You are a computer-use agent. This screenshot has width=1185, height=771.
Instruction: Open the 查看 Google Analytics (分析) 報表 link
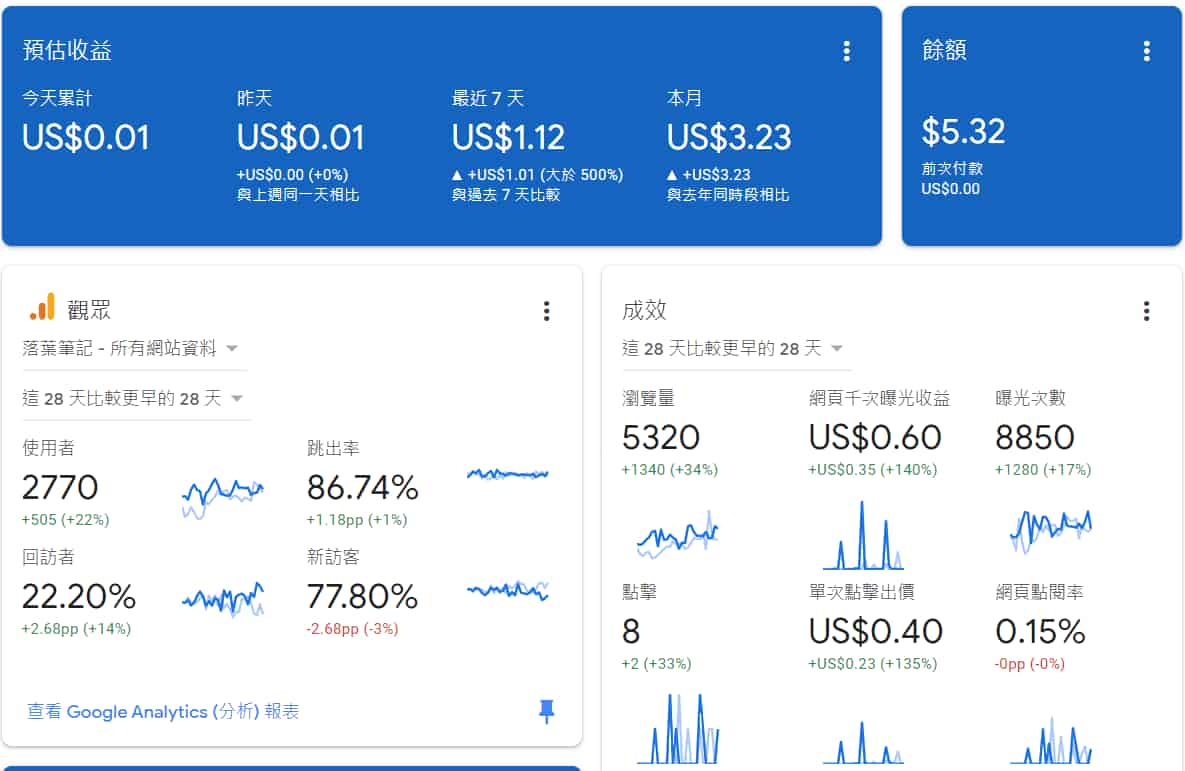point(163,711)
